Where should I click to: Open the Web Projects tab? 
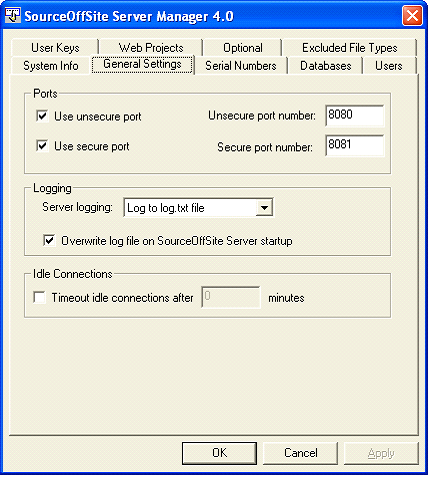[151, 48]
